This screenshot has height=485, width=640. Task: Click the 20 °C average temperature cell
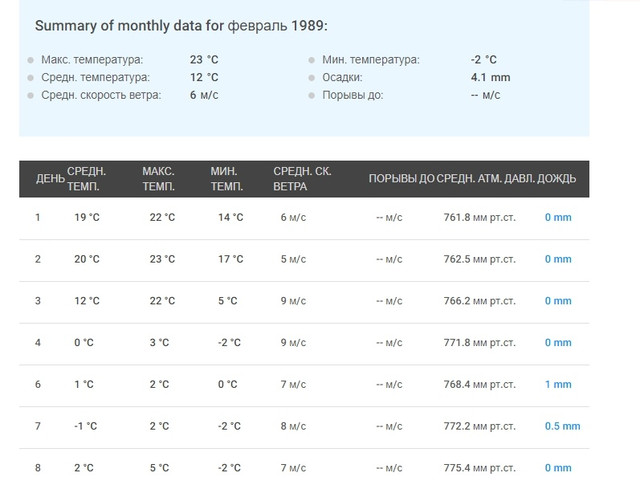click(87, 259)
